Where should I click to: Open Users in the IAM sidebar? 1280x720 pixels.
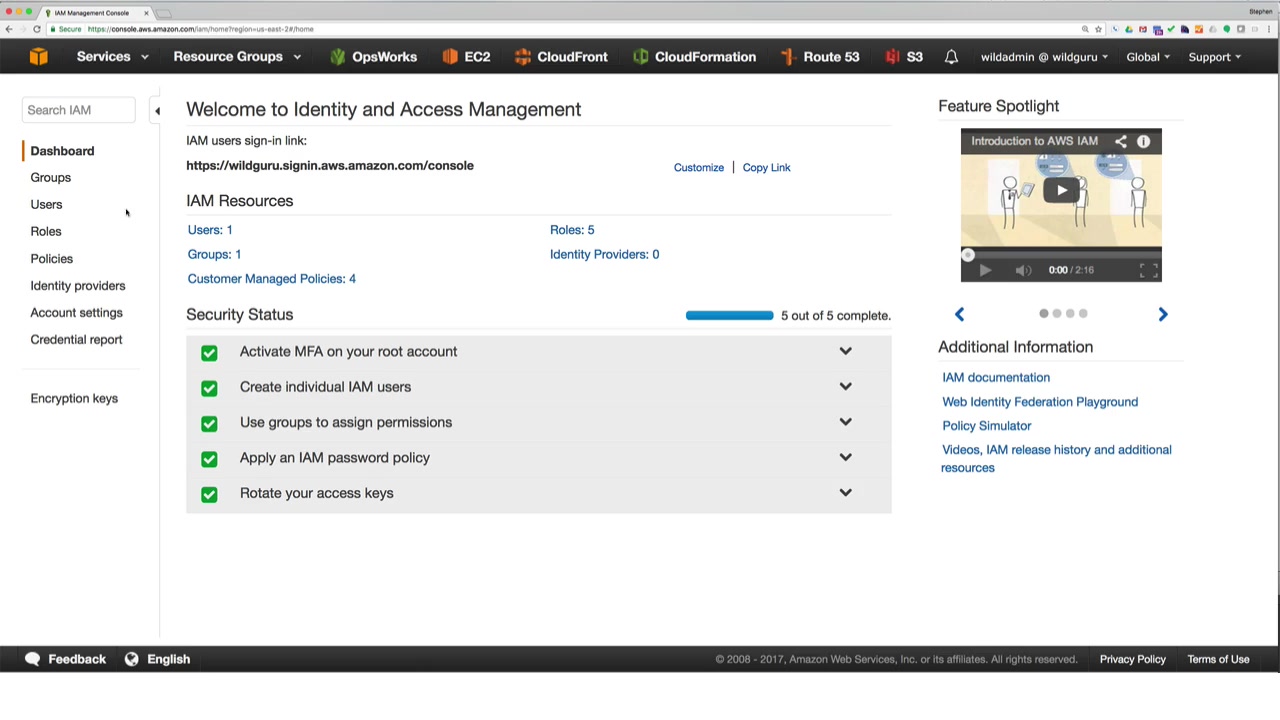point(46,204)
